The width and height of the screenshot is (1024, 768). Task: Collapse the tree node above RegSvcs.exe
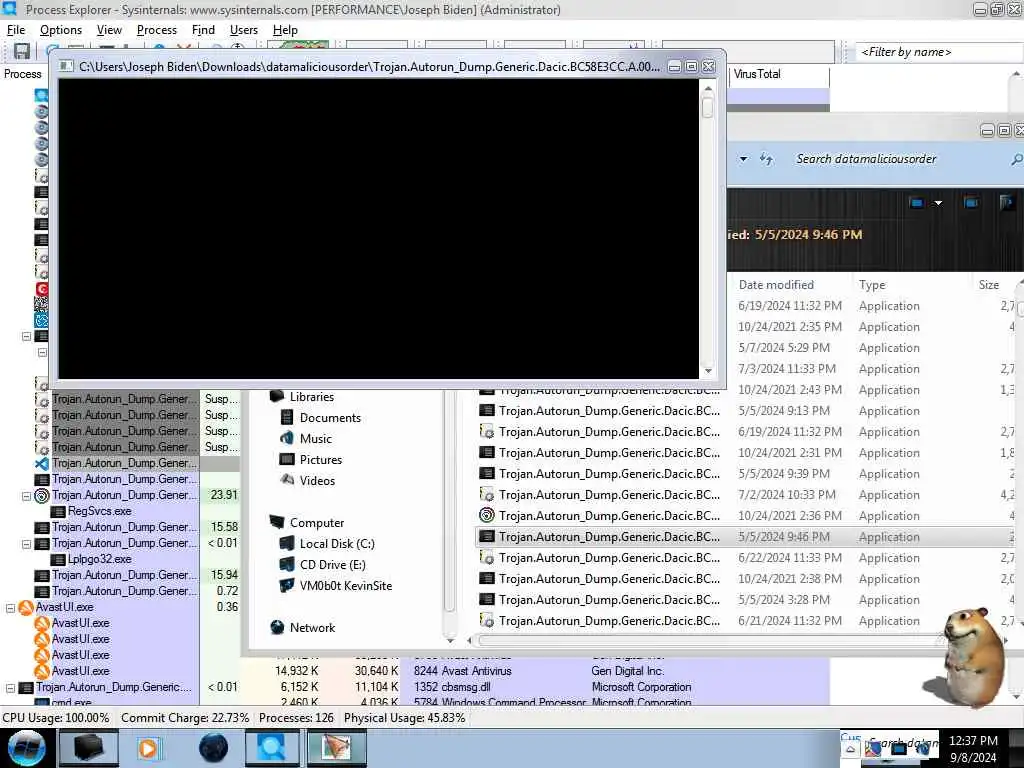click(x=26, y=496)
